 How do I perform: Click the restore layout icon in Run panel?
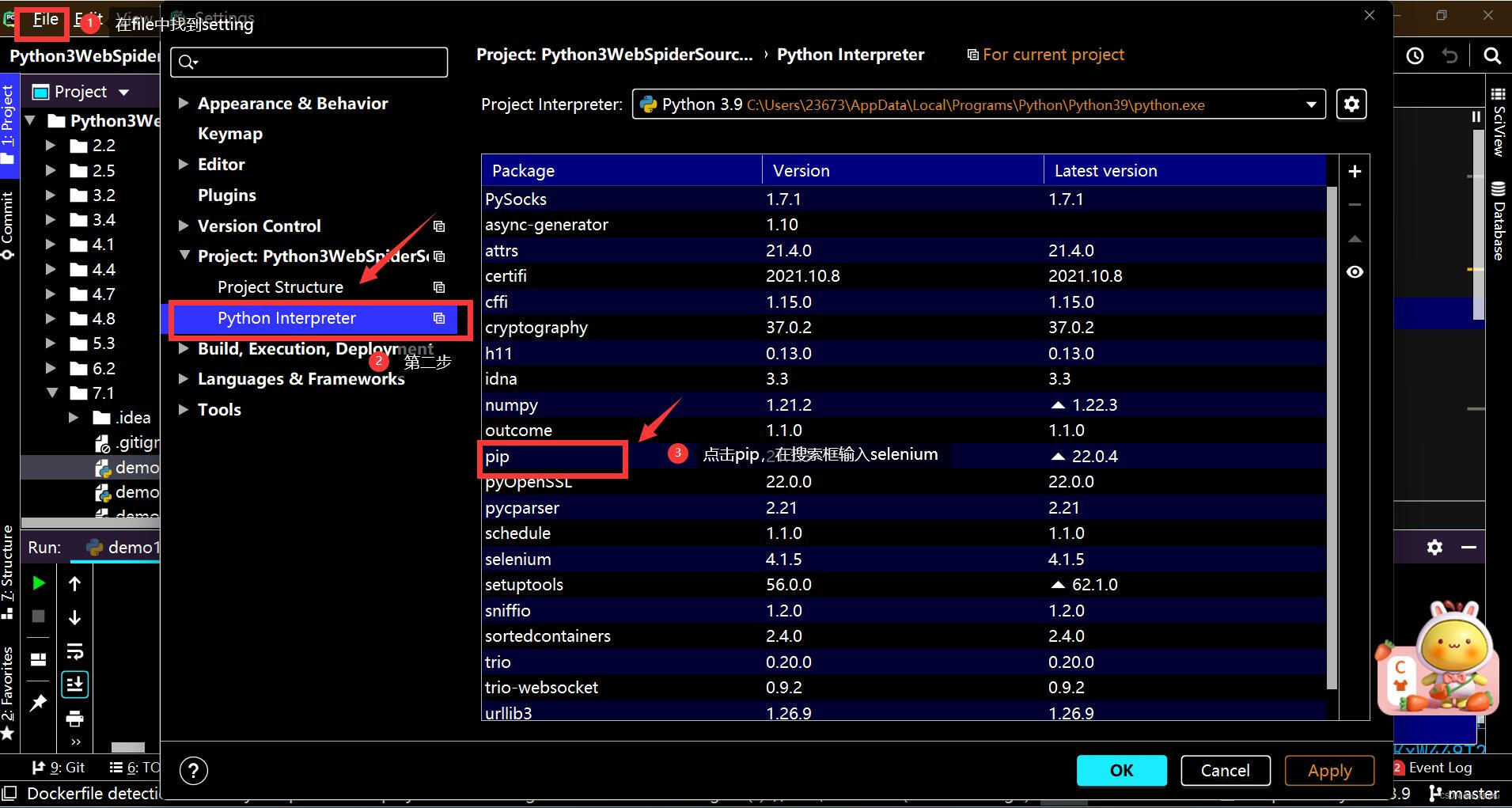click(38, 659)
